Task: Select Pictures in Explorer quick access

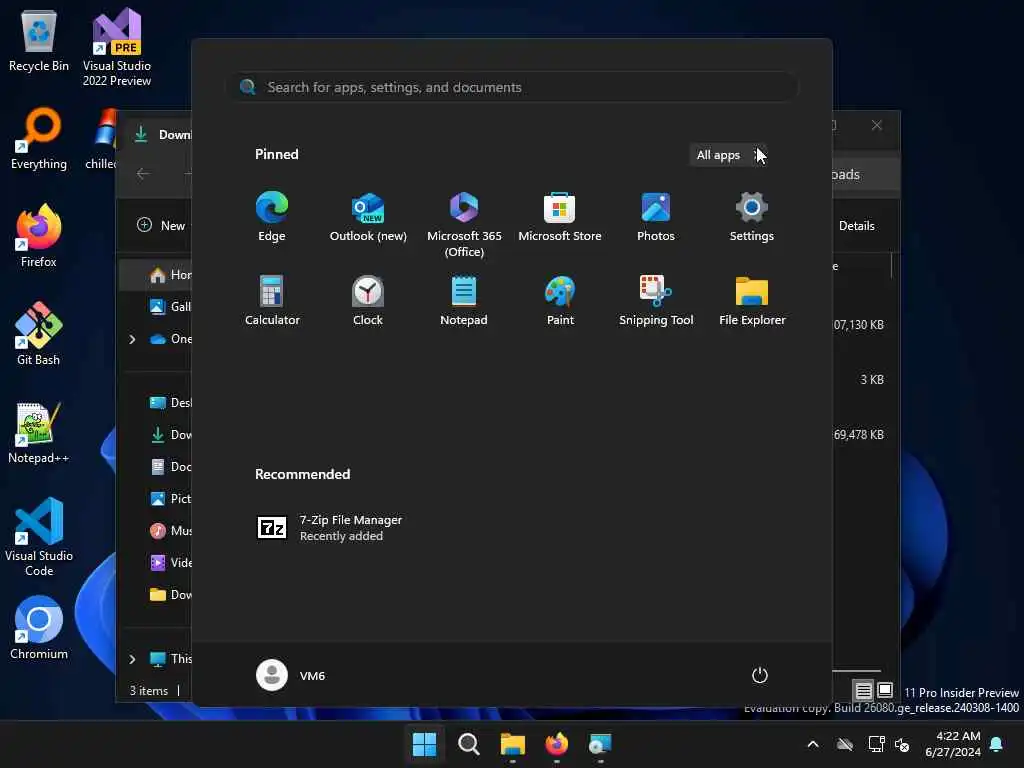Action: [x=170, y=499]
